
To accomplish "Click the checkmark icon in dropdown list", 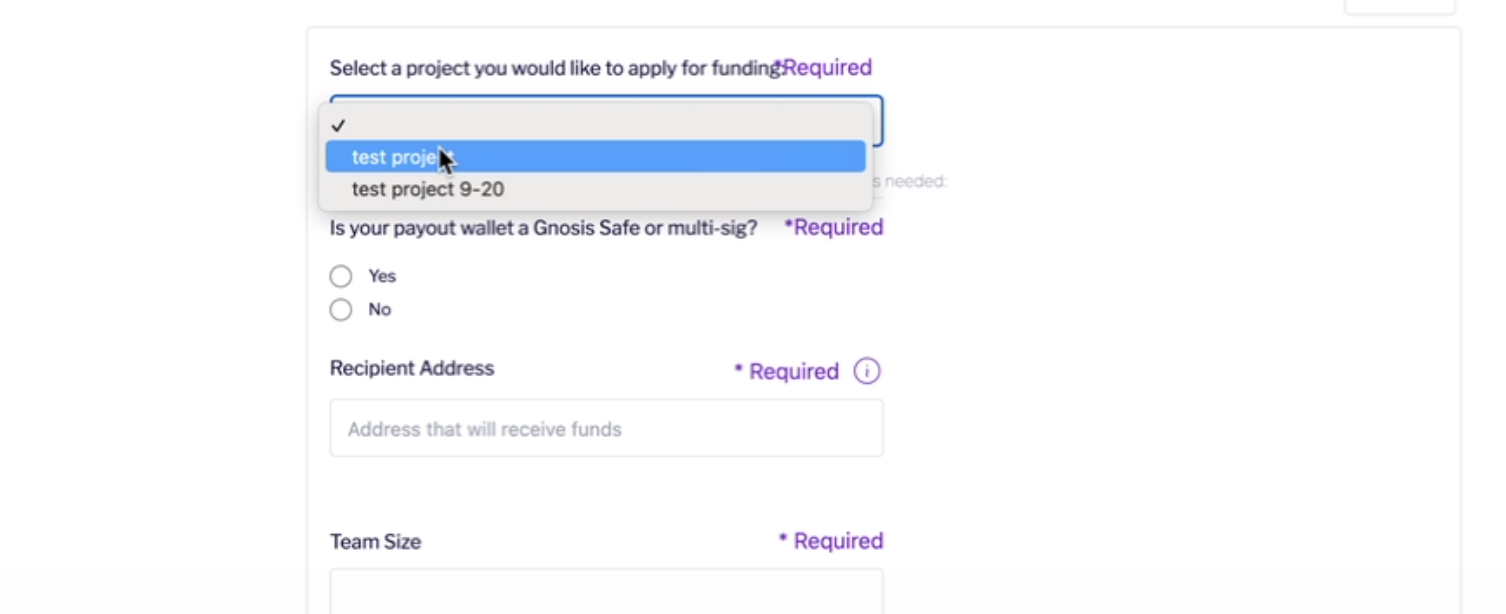I will click(x=338, y=126).
